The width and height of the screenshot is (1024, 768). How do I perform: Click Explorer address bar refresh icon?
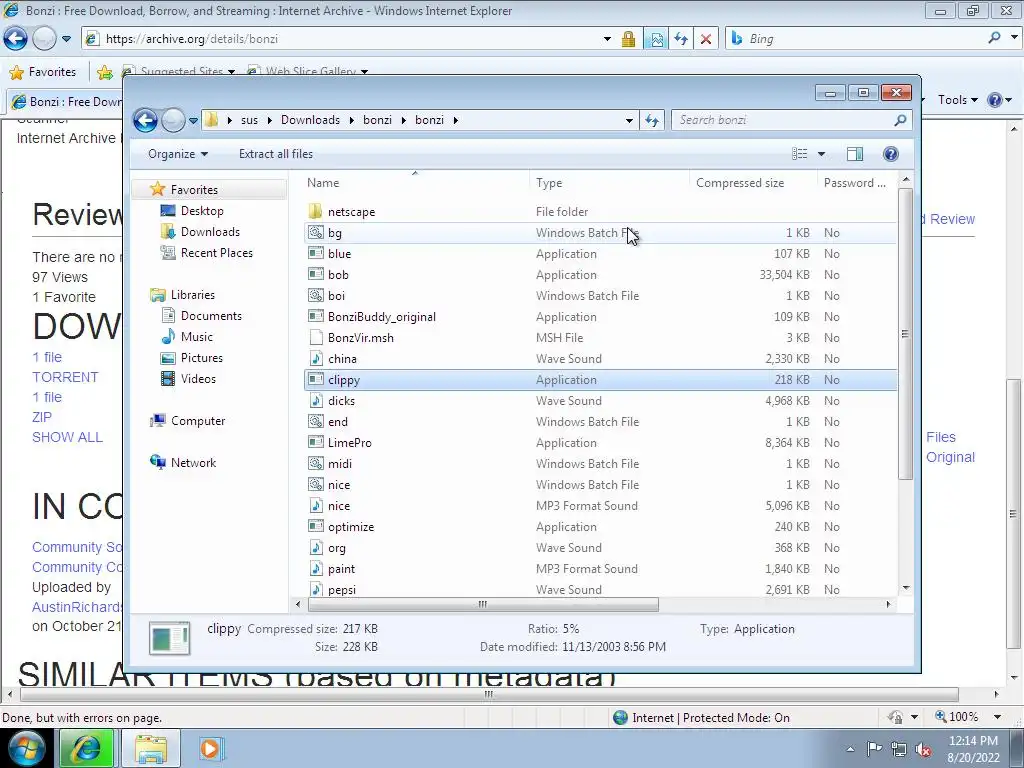pos(652,120)
